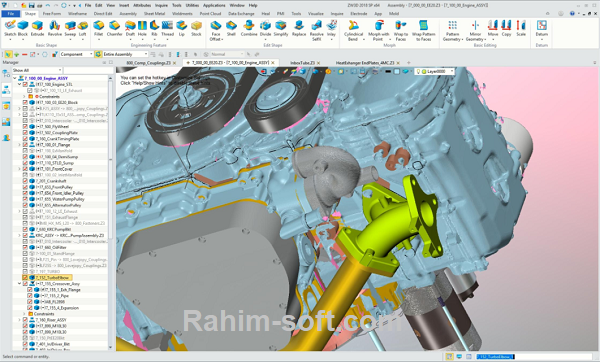This screenshot has width=600, height=362.
Task: Activate the Revolve tool
Action: [55, 28]
